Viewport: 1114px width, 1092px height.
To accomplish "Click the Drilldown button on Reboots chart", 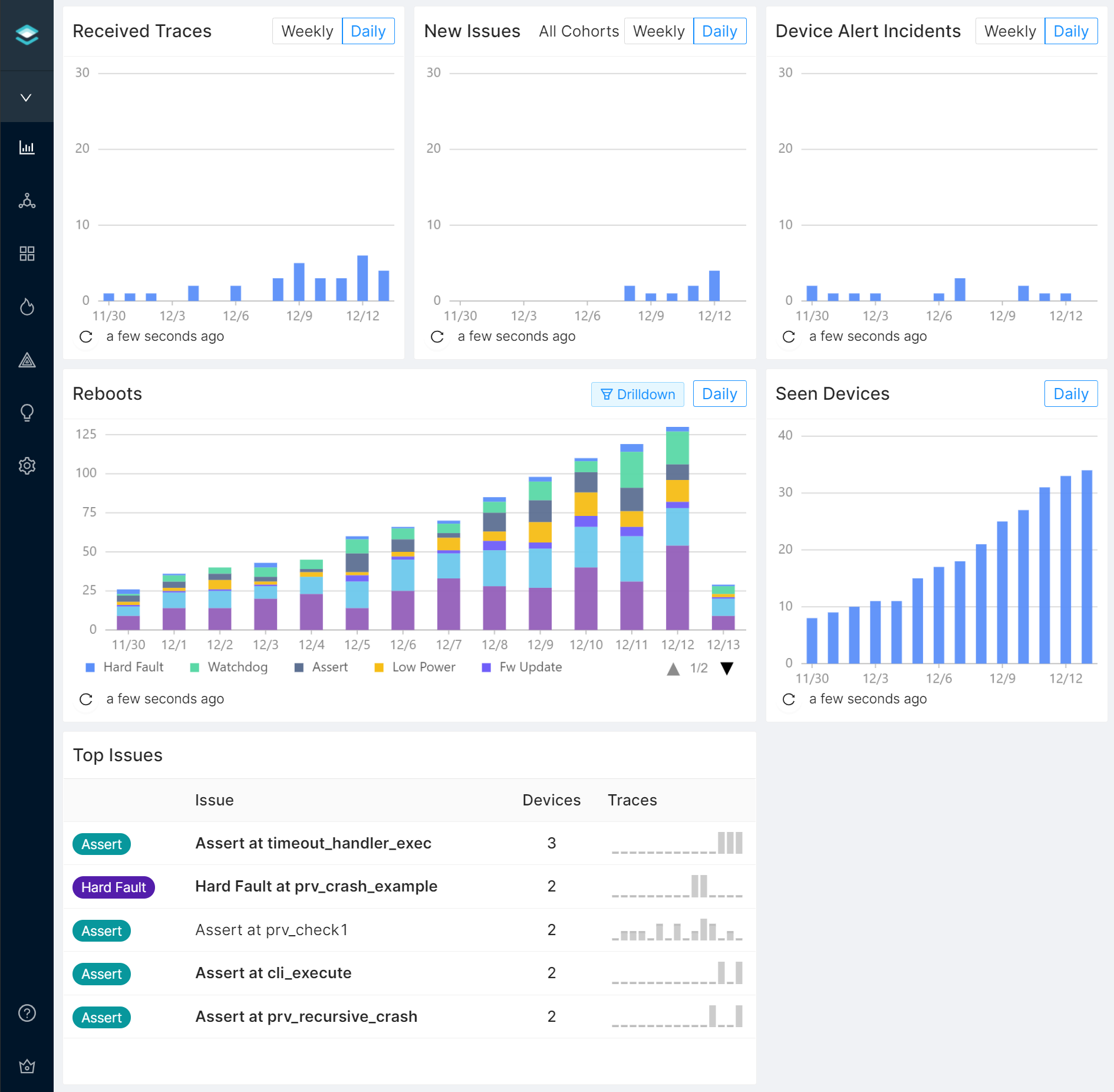I will [x=637, y=394].
